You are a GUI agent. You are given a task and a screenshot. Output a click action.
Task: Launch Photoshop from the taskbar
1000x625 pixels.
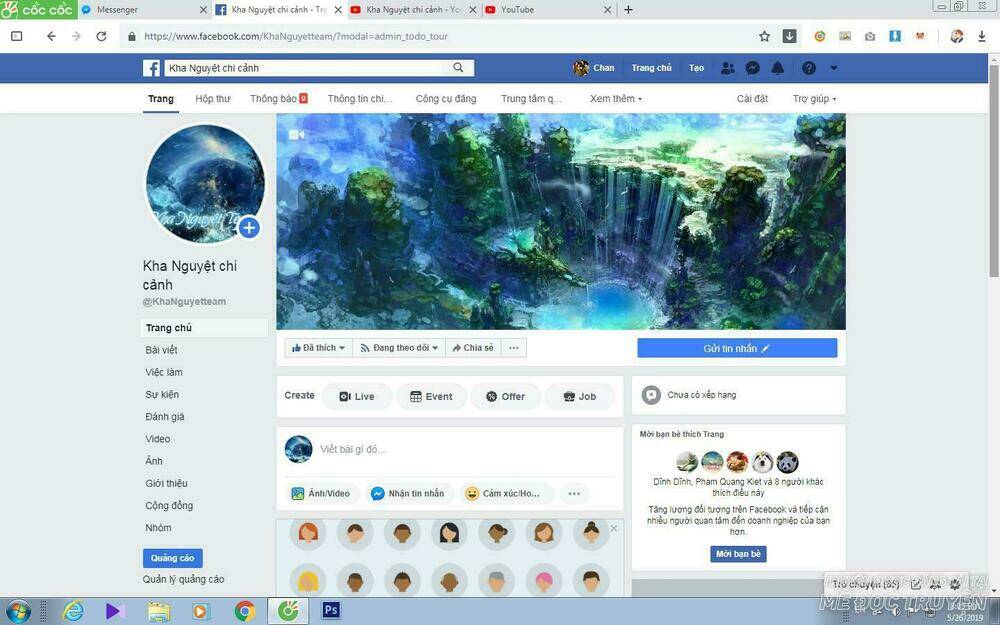(331, 610)
